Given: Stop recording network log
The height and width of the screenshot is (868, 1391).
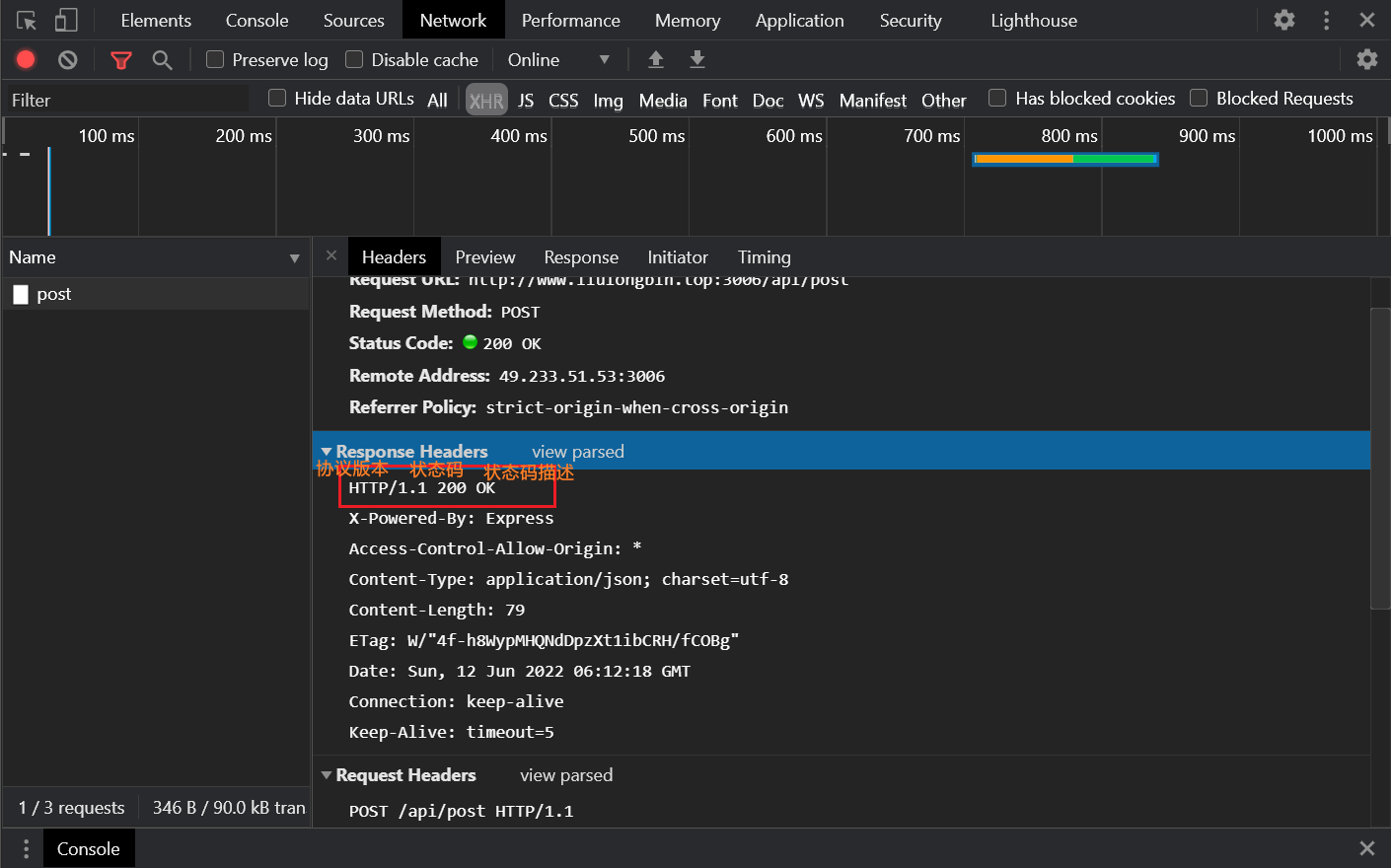Looking at the screenshot, I should (x=27, y=60).
